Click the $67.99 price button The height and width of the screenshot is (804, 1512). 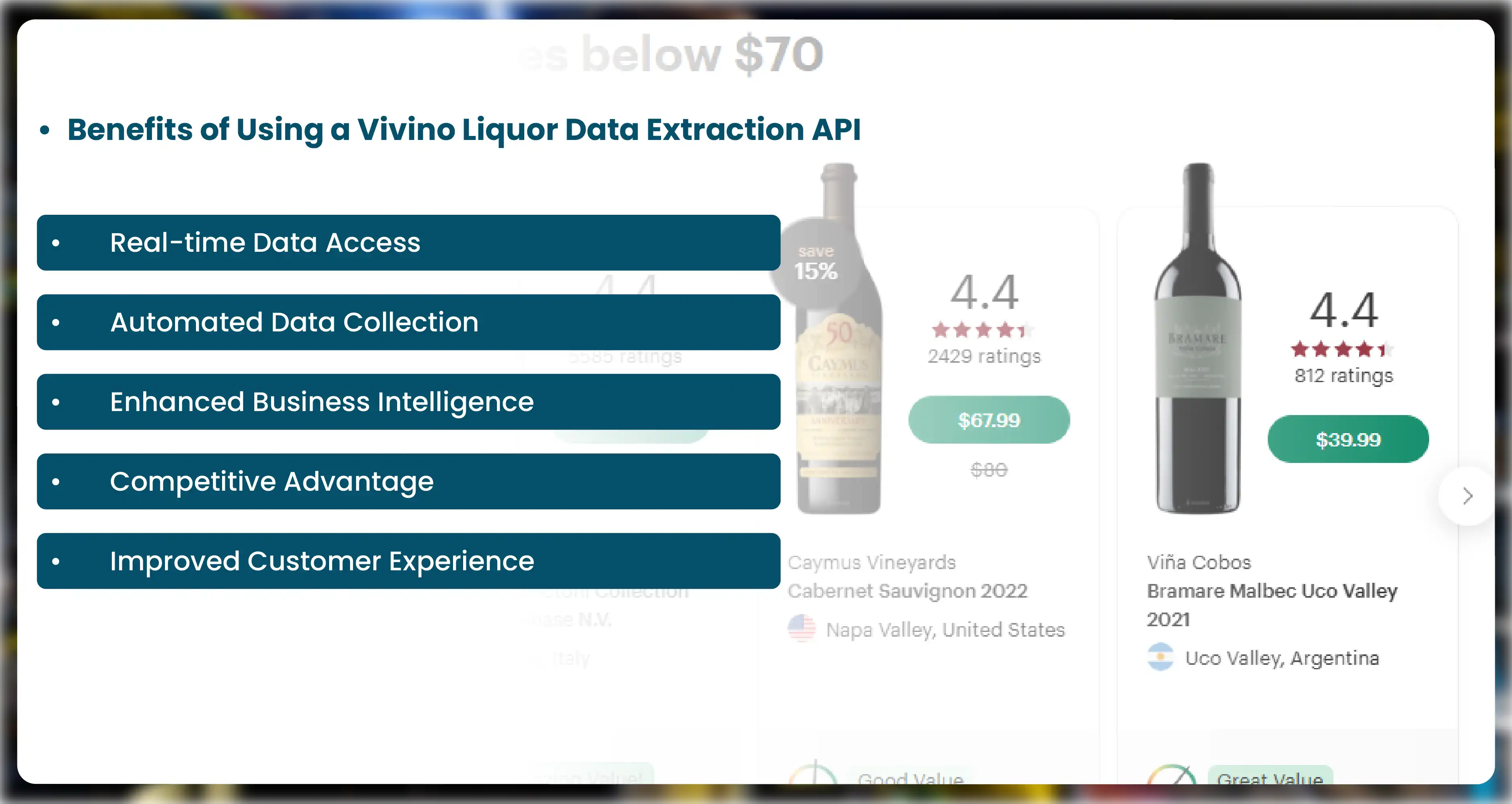point(989,419)
